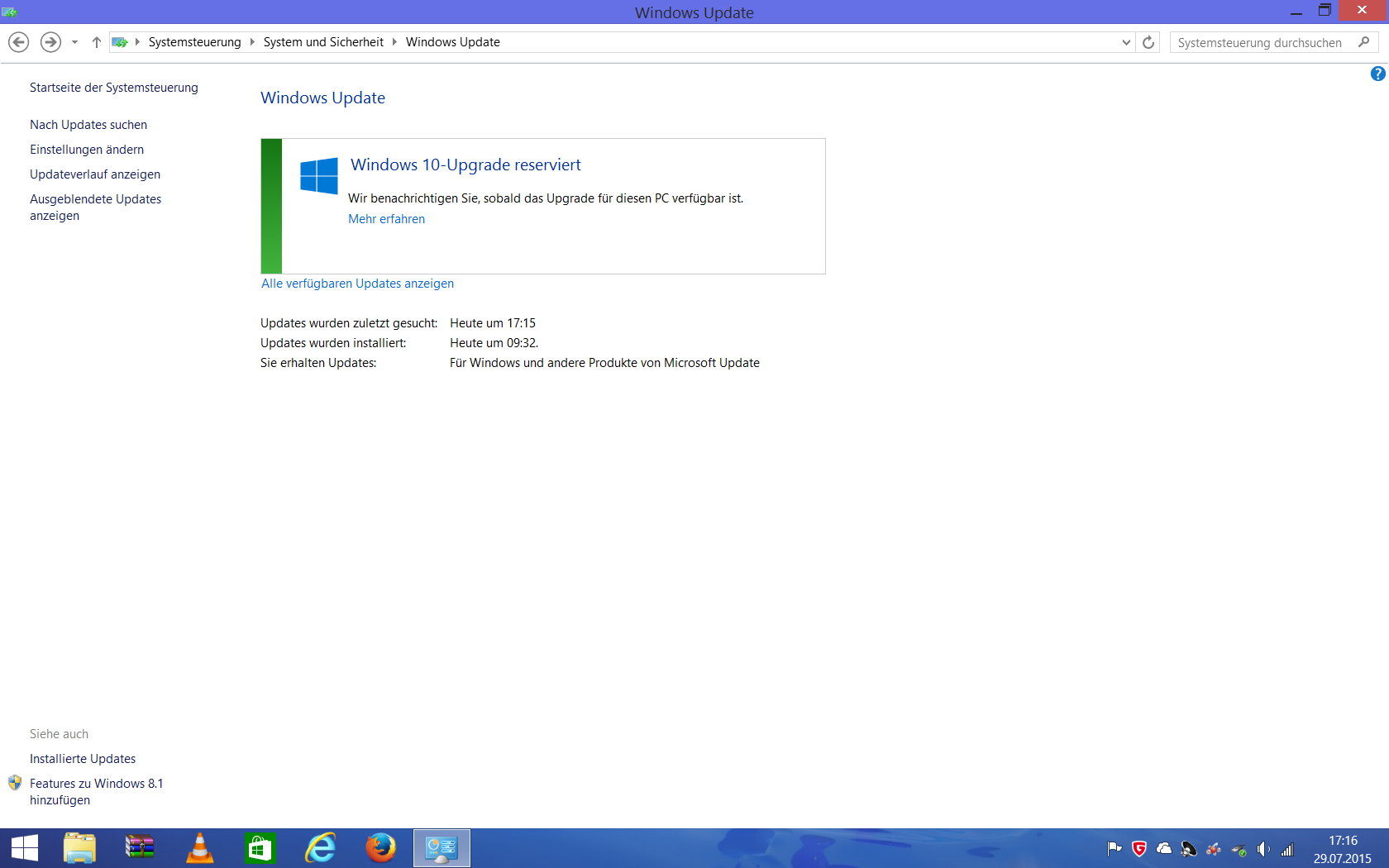Image resolution: width=1389 pixels, height=868 pixels.
Task: Open Internet Explorer from taskbar
Action: (320, 848)
